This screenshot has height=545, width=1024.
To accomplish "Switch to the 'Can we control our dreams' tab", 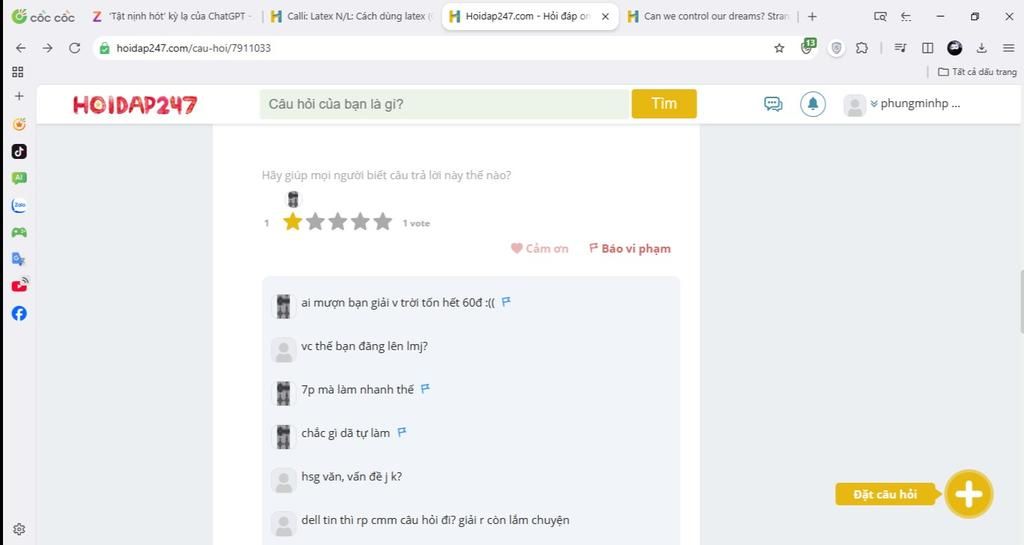I will (708, 16).
